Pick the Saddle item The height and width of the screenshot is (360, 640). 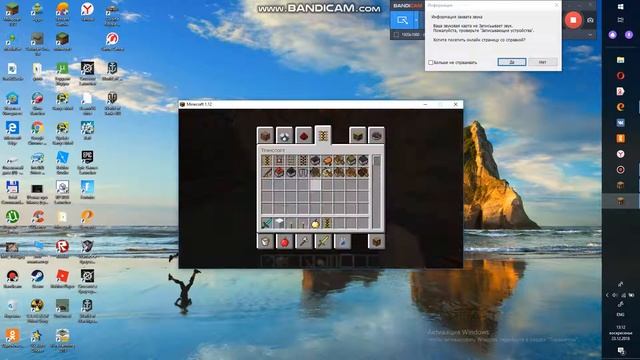pyautogui.click(x=327, y=160)
